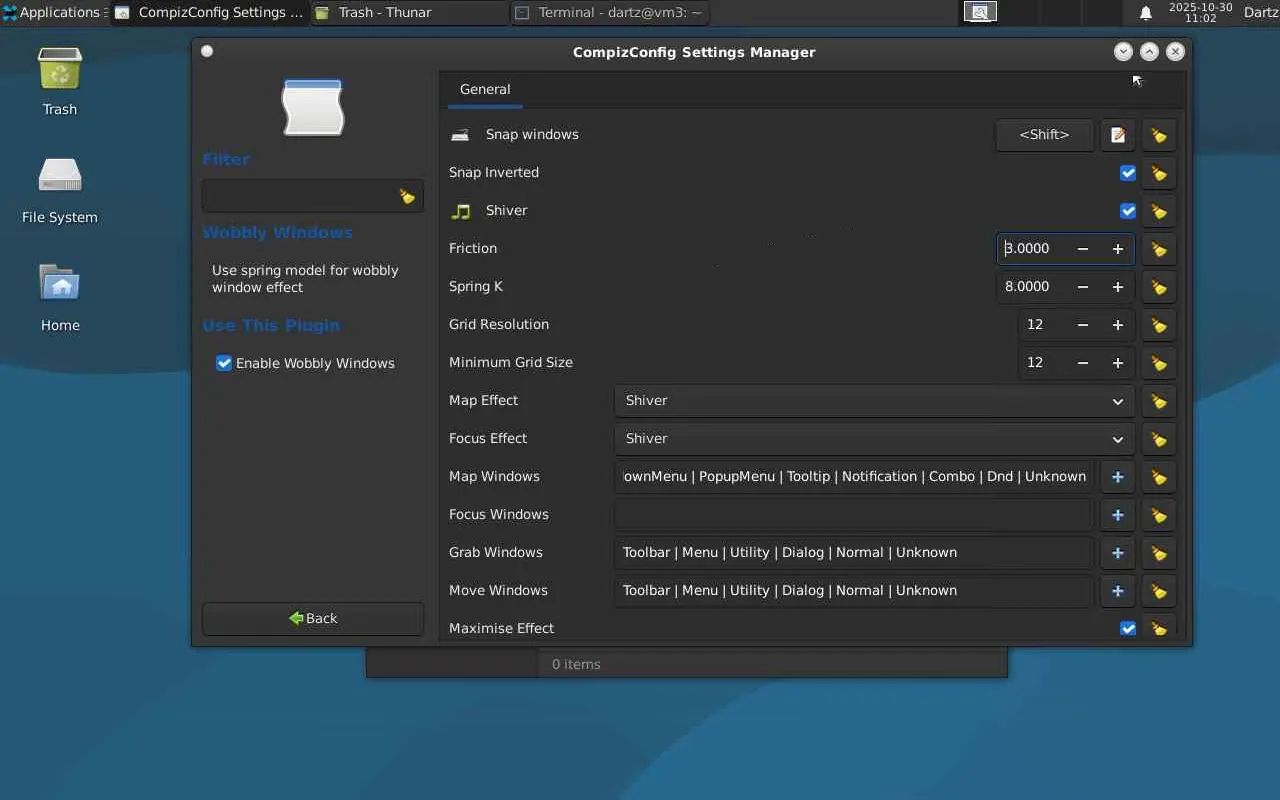Increase Grid Resolution with the plus button
This screenshot has height=800, width=1280.
point(1117,325)
